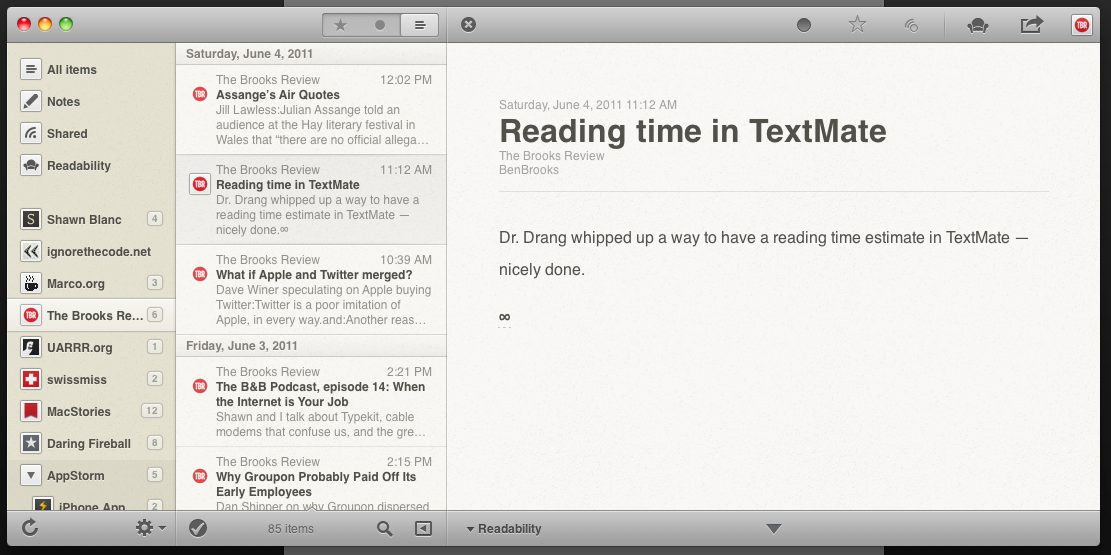Image resolution: width=1111 pixels, height=555 pixels.
Task: Click BenBrooks author name
Action: coord(529,170)
